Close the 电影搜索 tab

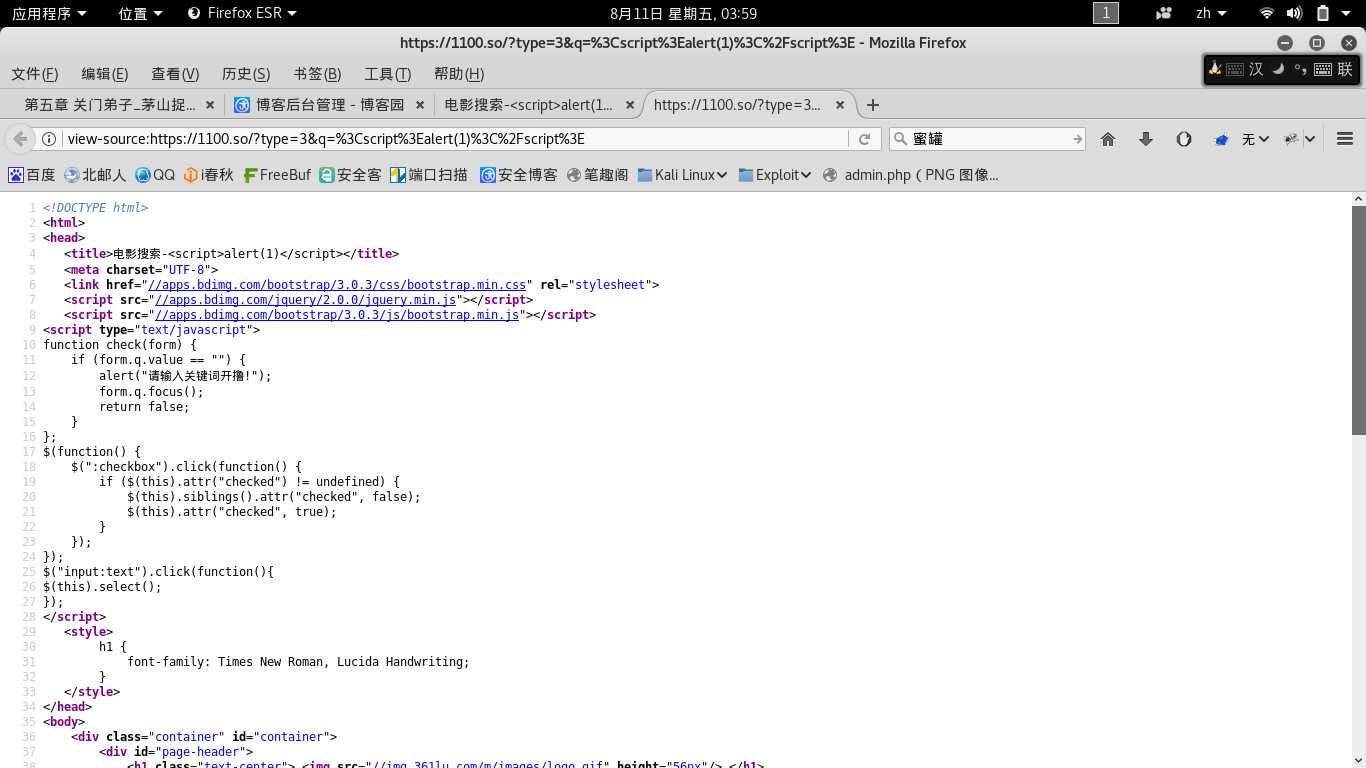630,105
